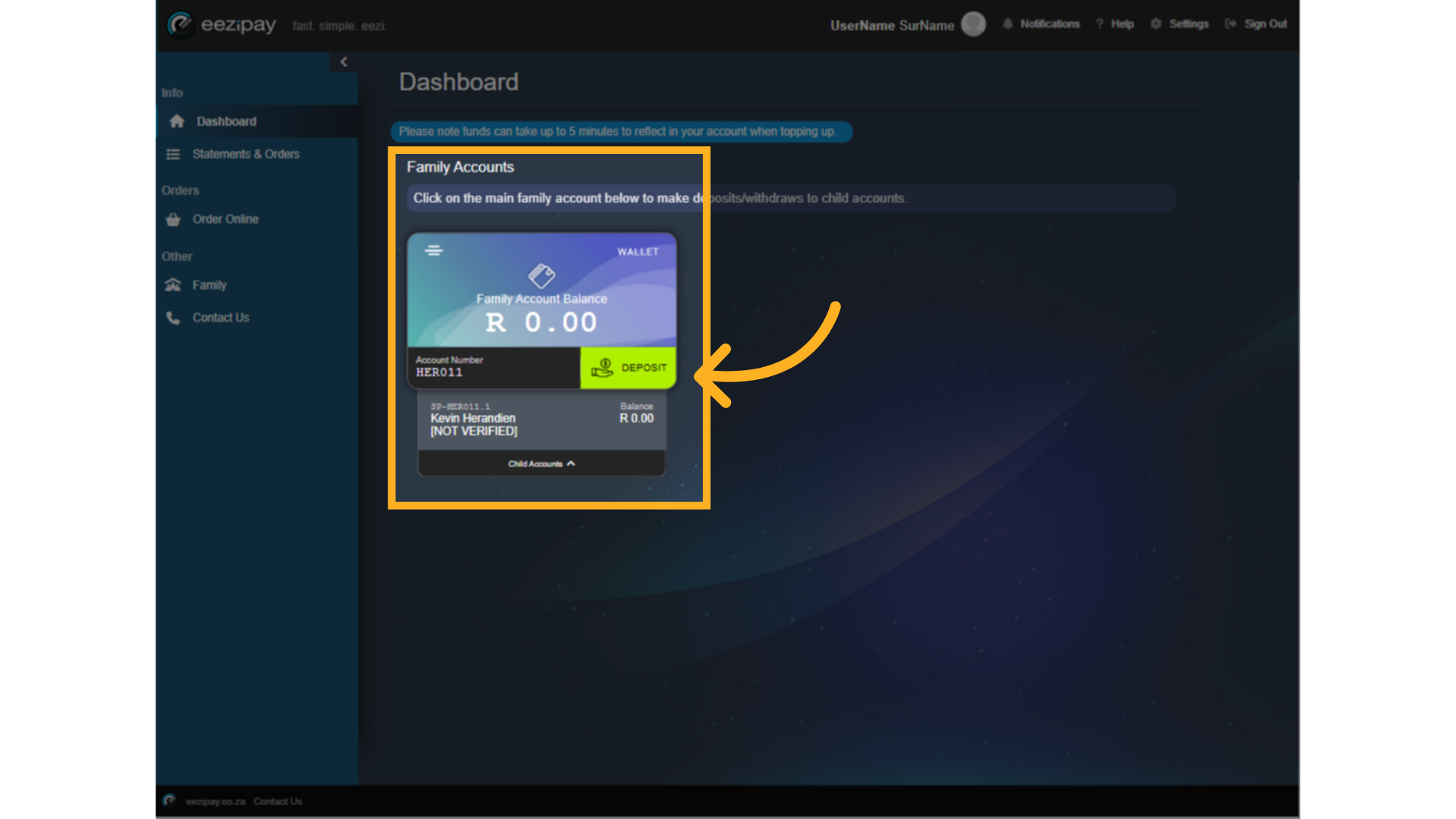Select Kevin Herandien child account

tap(542, 419)
